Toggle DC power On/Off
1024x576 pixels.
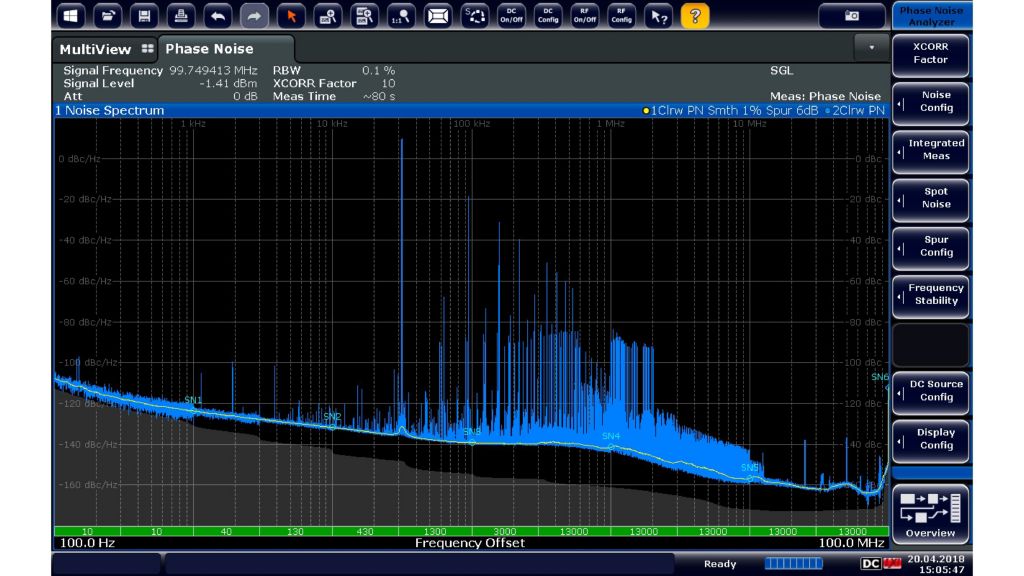coord(511,16)
